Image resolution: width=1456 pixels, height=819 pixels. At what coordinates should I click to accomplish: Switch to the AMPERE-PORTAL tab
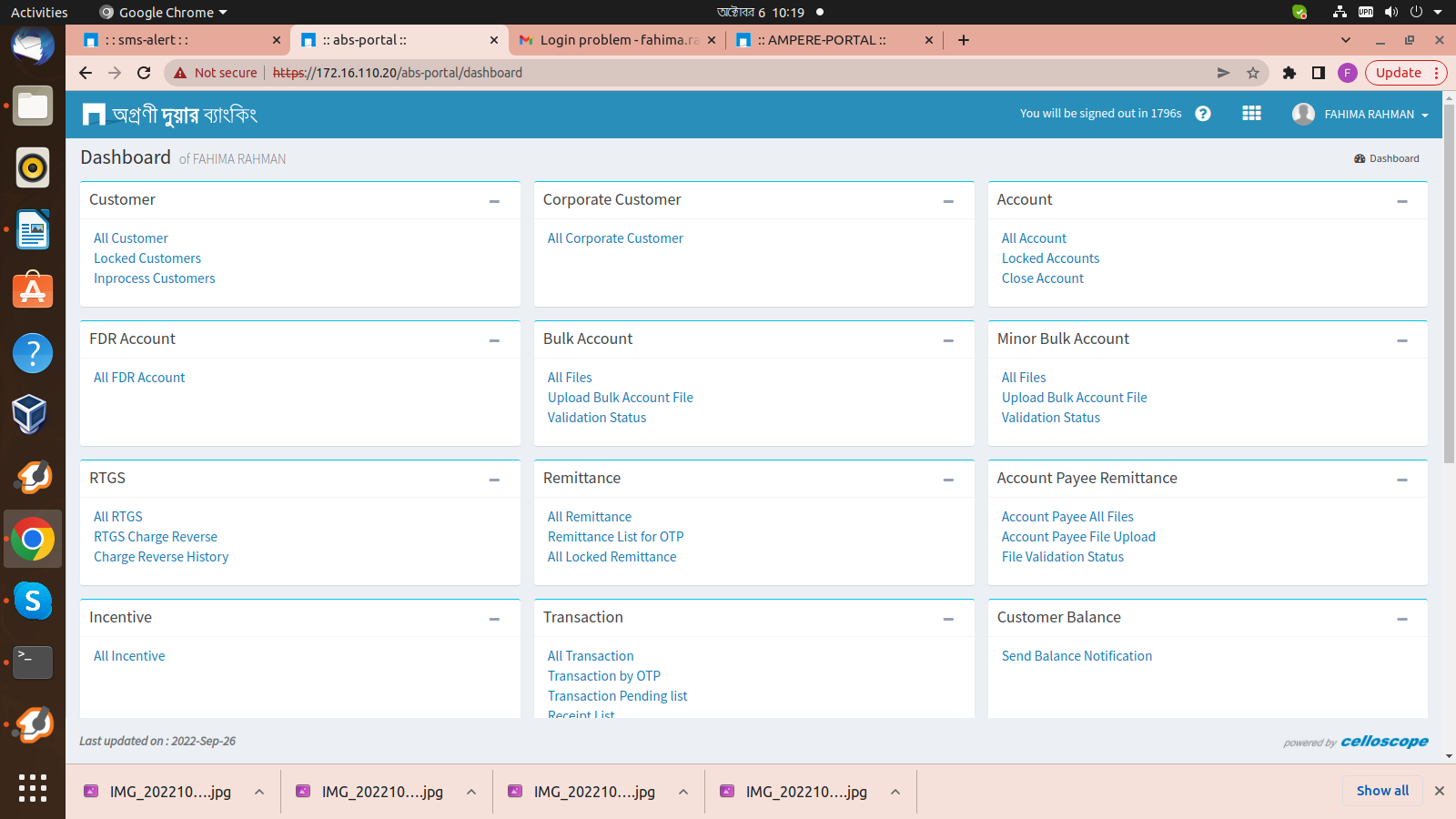tap(834, 40)
